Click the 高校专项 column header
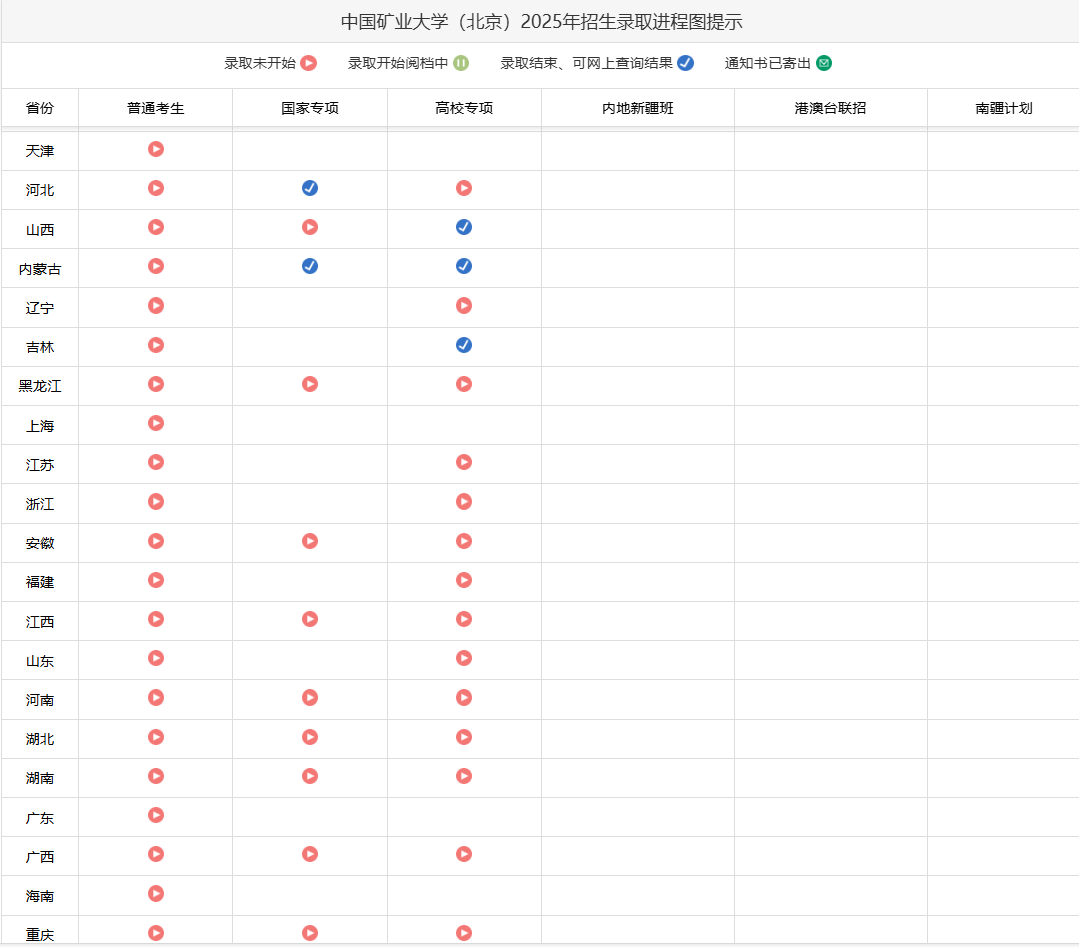This screenshot has height=947, width=1079. (464, 108)
